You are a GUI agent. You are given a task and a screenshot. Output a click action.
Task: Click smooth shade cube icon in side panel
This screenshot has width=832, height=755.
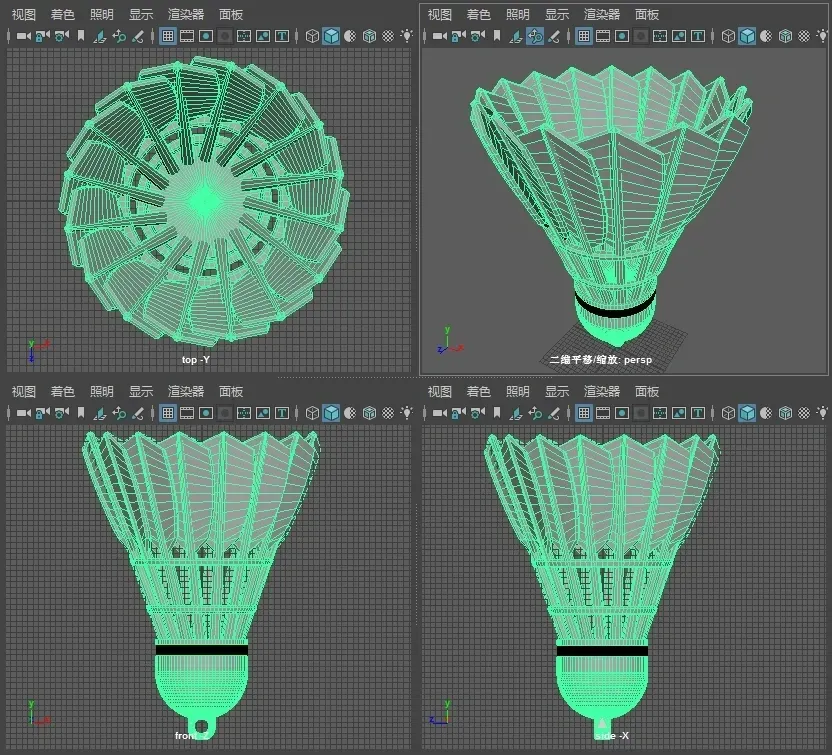point(747,413)
